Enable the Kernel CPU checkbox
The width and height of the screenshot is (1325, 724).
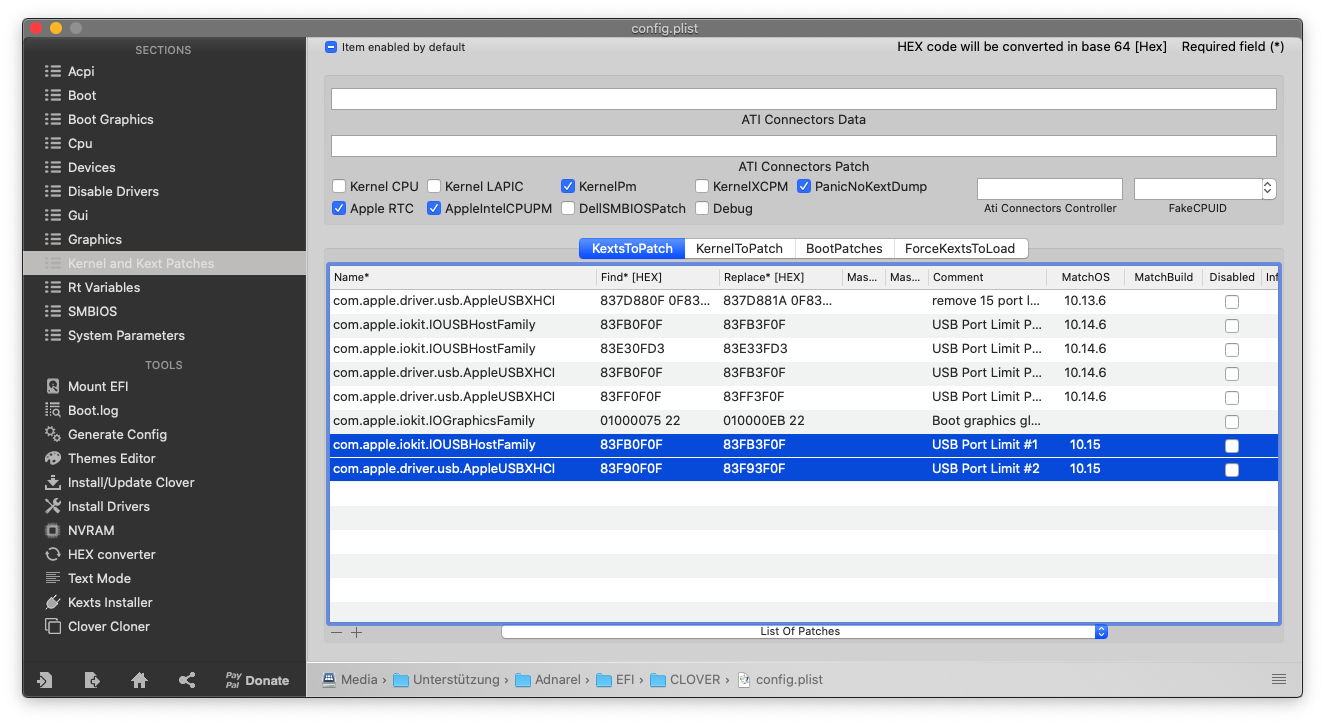pos(339,186)
